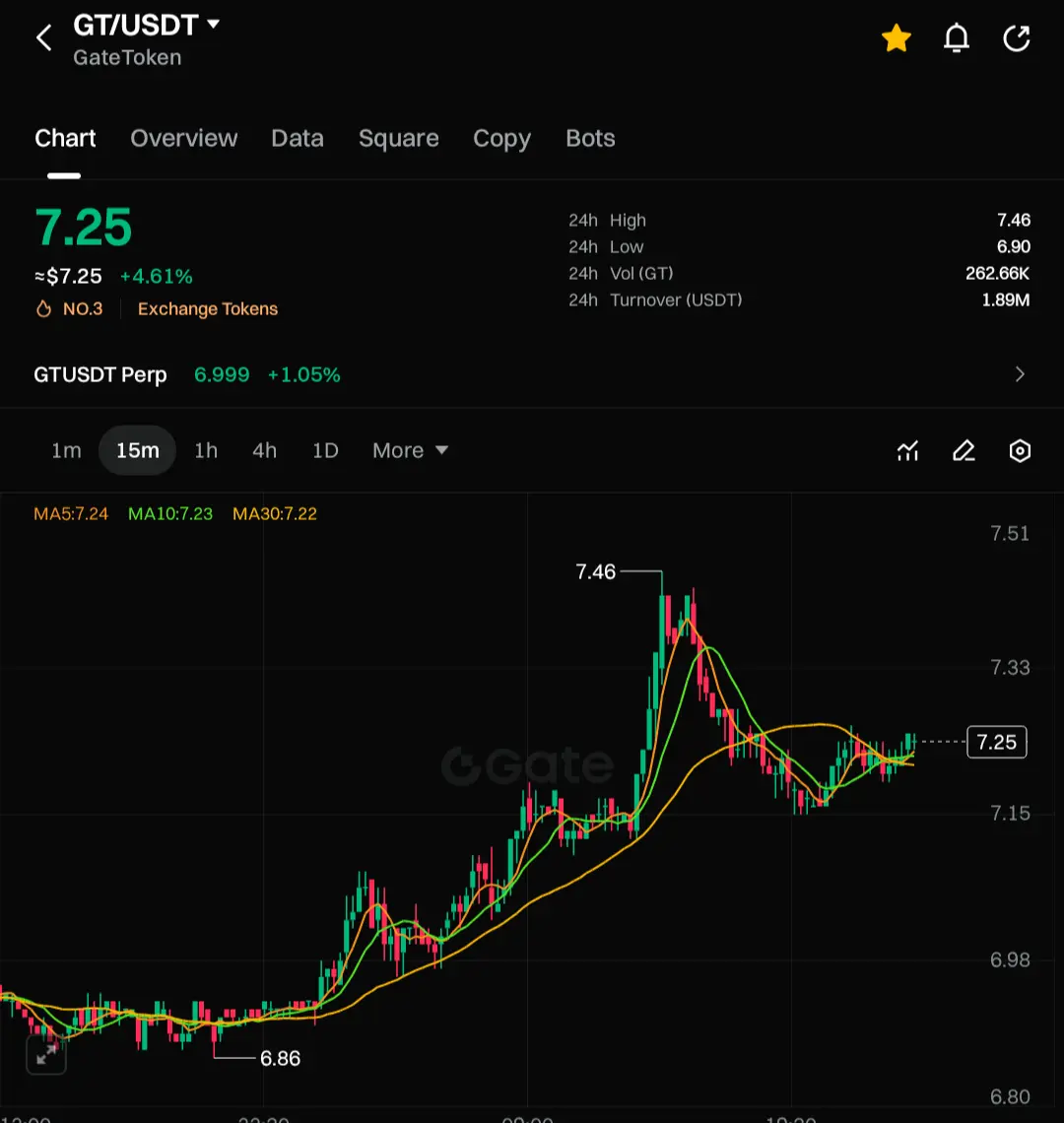1064x1123 pixels.
Task: Tap the 6.86 low price marker
Action: (x=280, y=1058)
